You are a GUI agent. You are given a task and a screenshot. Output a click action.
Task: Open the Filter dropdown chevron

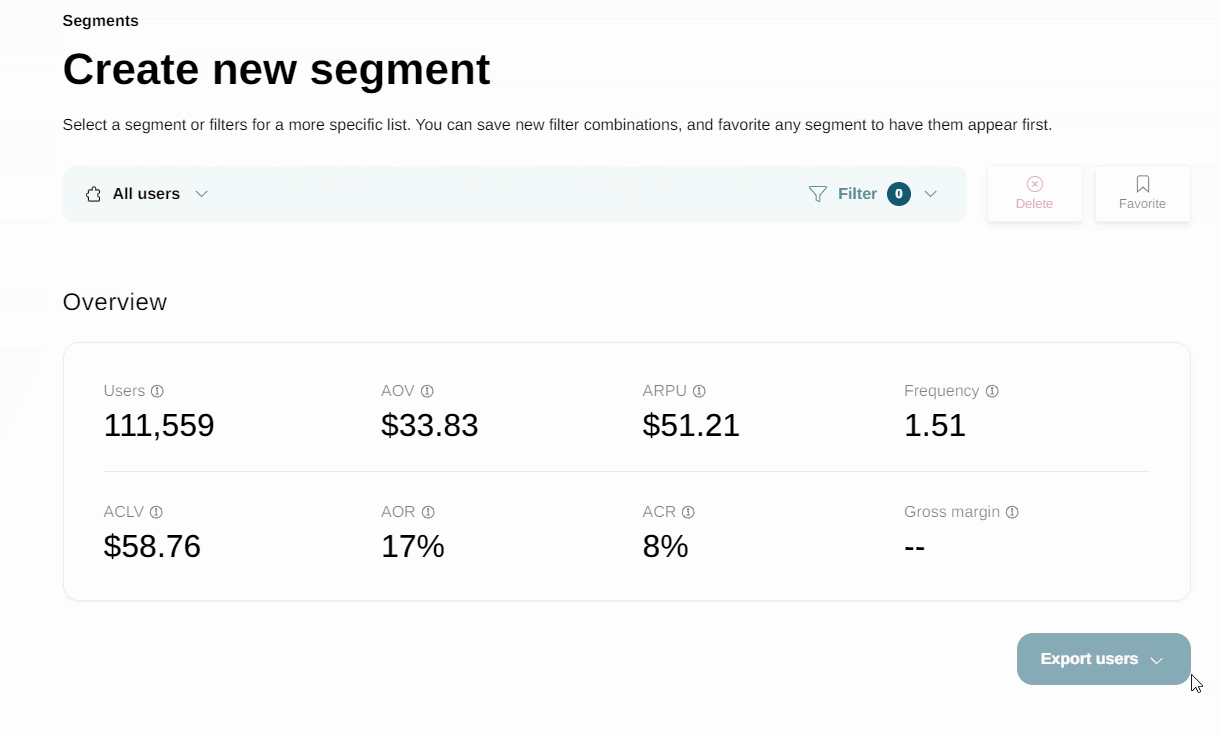coord(930,194)
